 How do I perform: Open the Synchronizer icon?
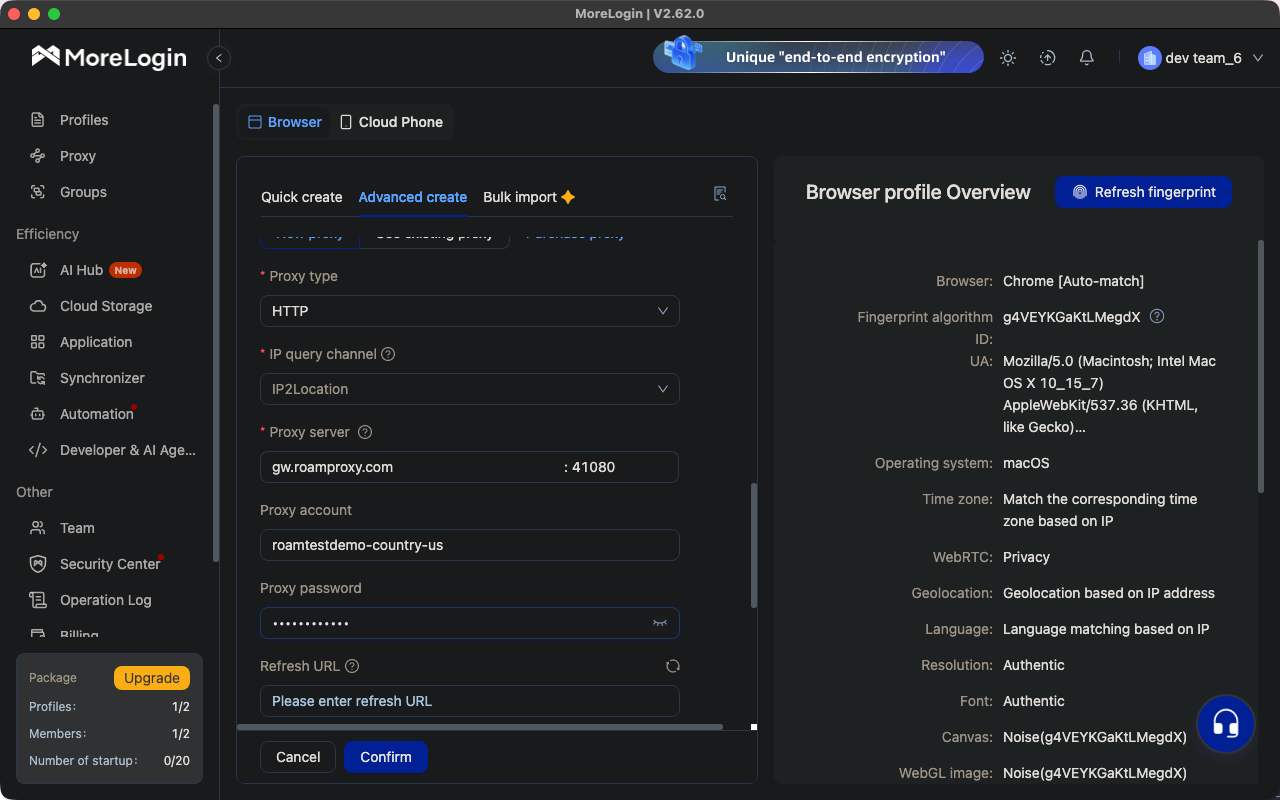38,378
